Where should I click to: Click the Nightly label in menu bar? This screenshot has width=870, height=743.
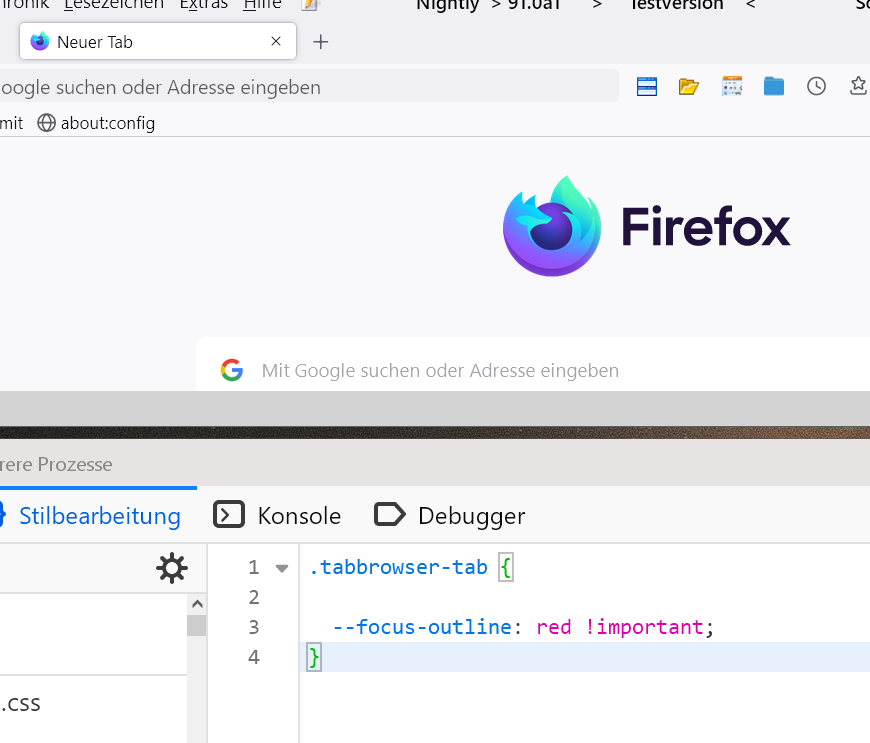click(x=447, y=5)
